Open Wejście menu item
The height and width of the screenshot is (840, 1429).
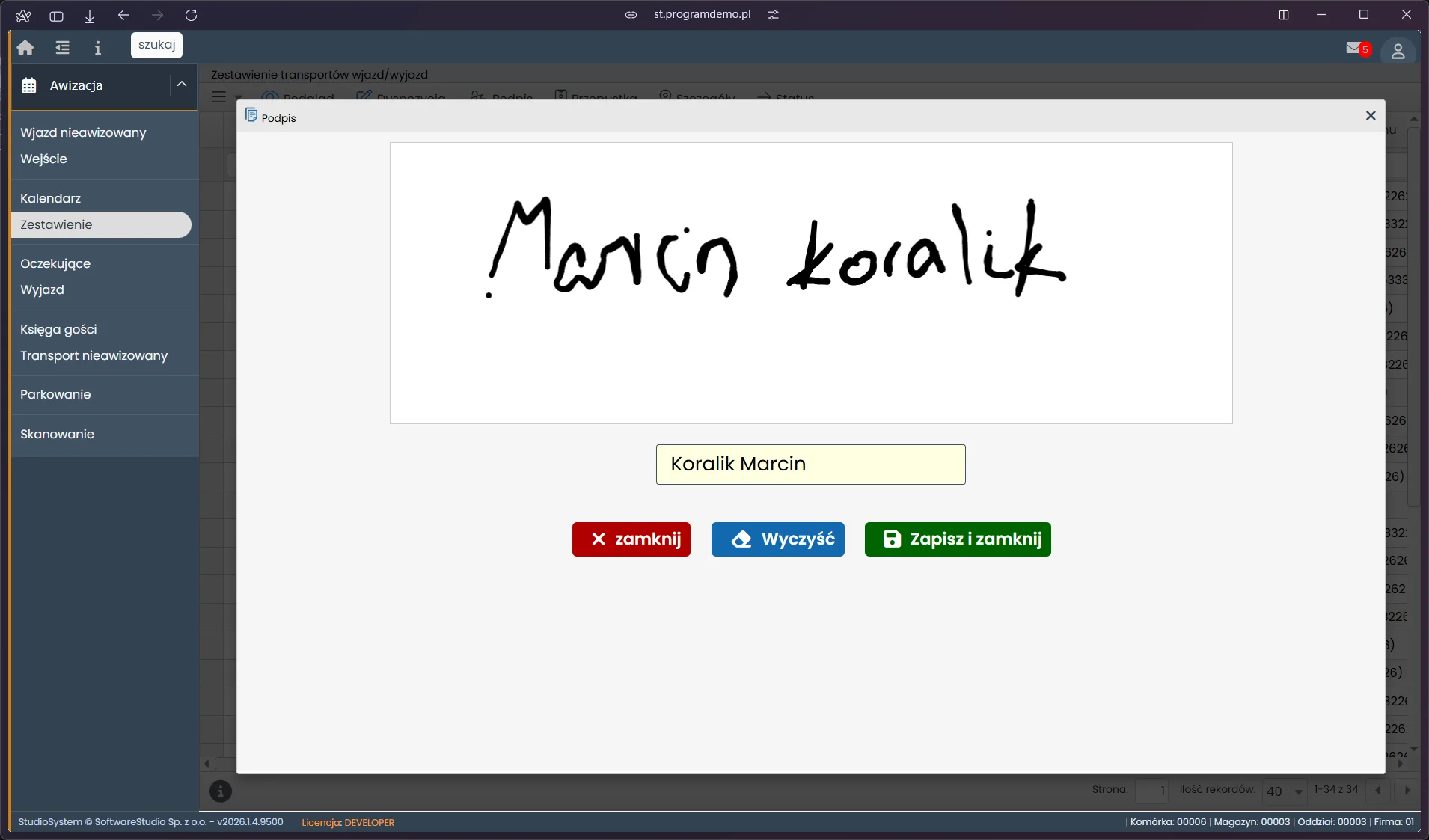[x=43, y=159]
